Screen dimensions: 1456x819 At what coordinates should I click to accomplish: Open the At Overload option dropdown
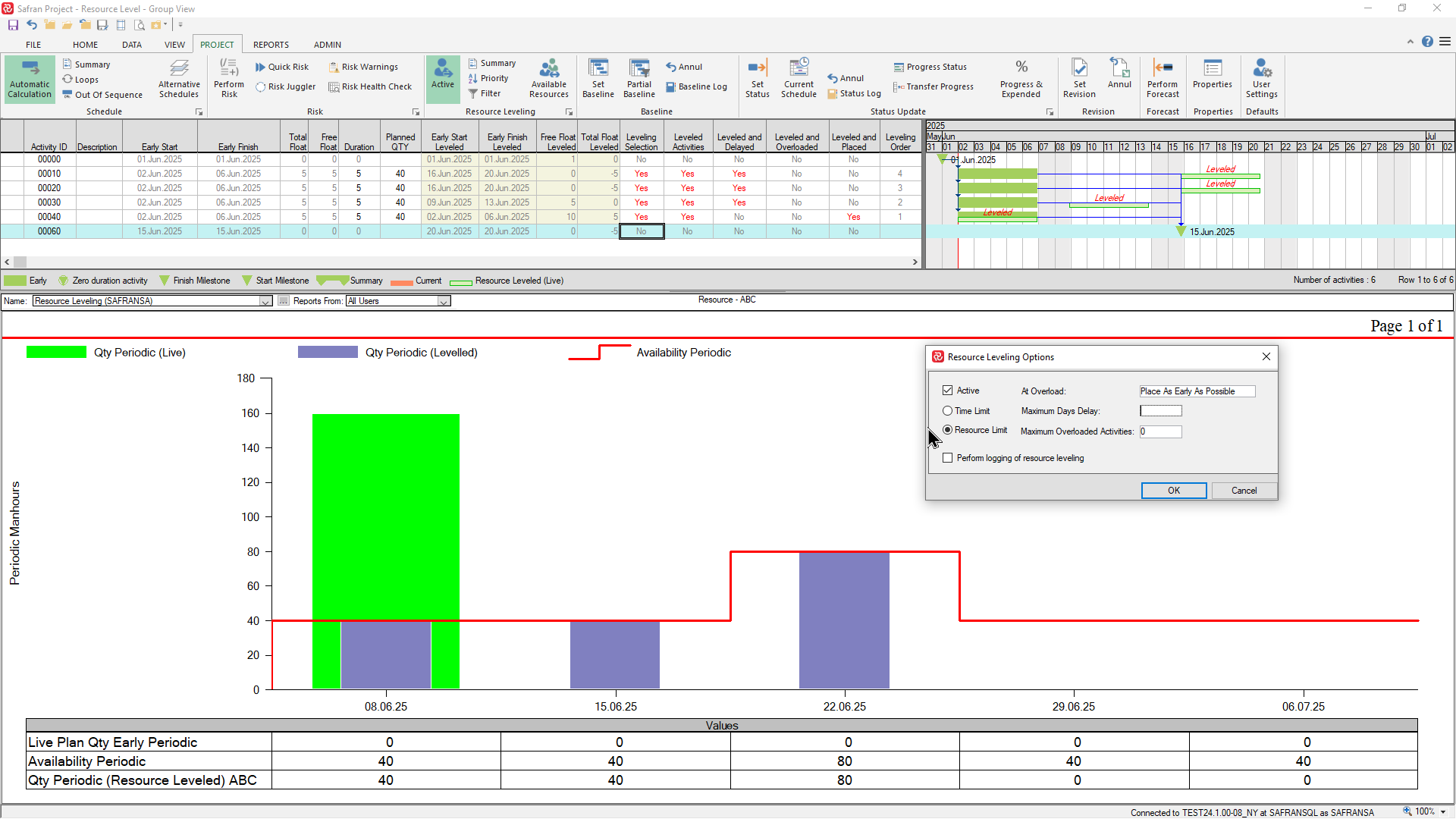click(1197, 391)
